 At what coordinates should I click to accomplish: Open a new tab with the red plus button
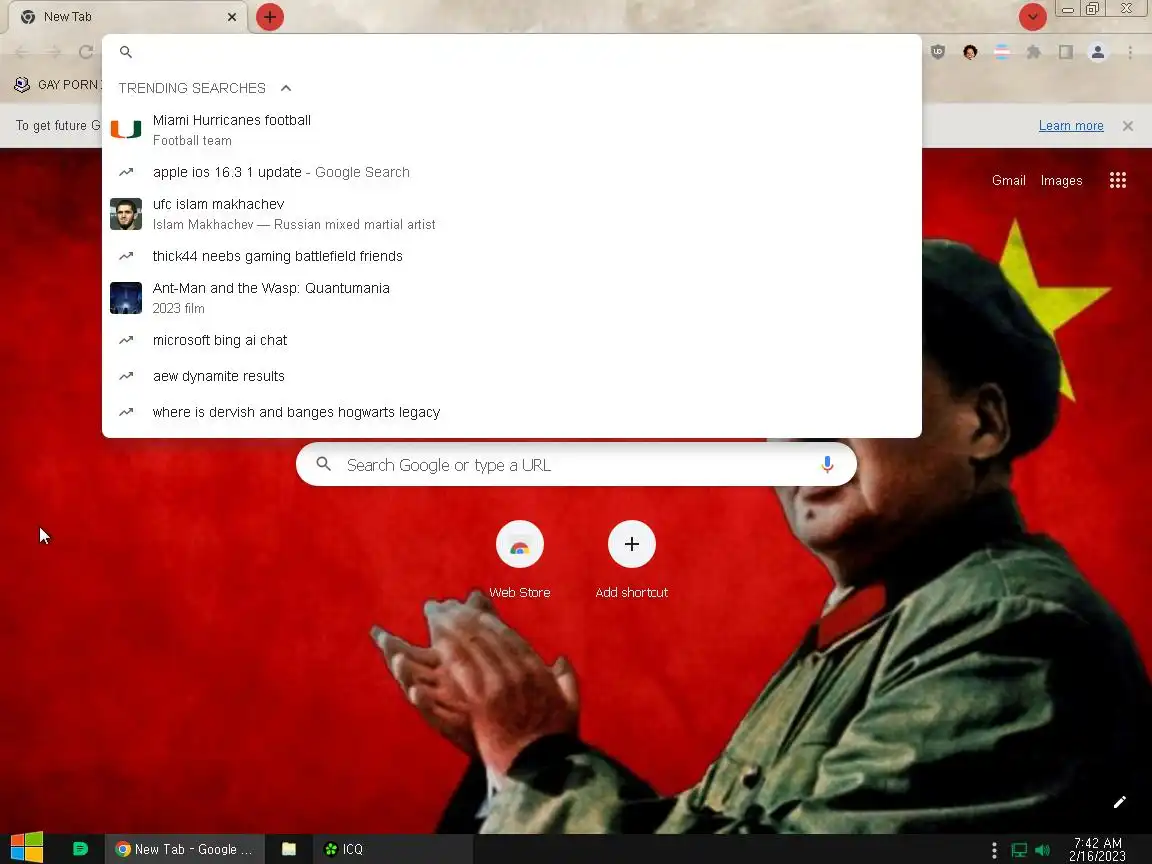click(x=270, y=17)
